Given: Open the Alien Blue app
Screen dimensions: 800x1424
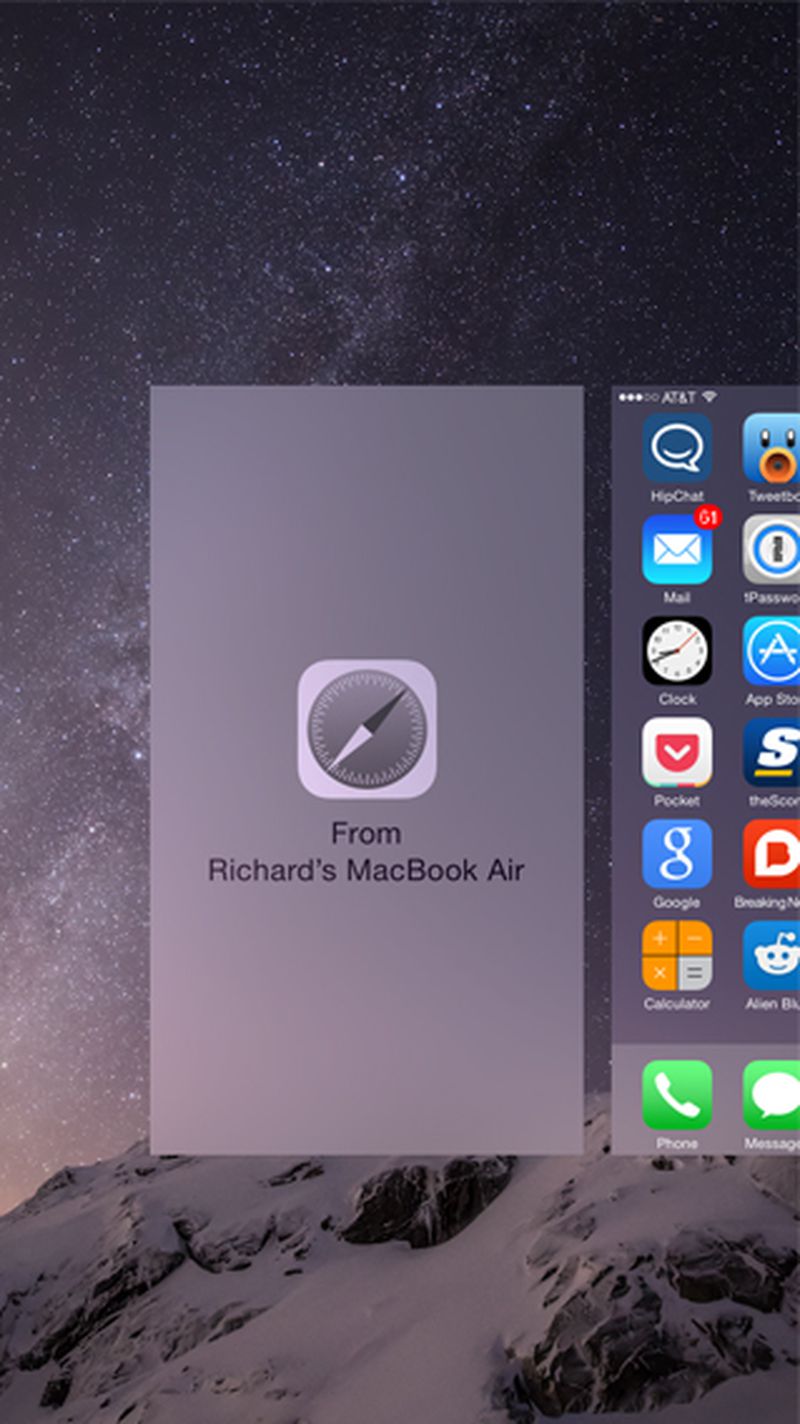Looking at the screenshot, I should [x=772, y=956].
